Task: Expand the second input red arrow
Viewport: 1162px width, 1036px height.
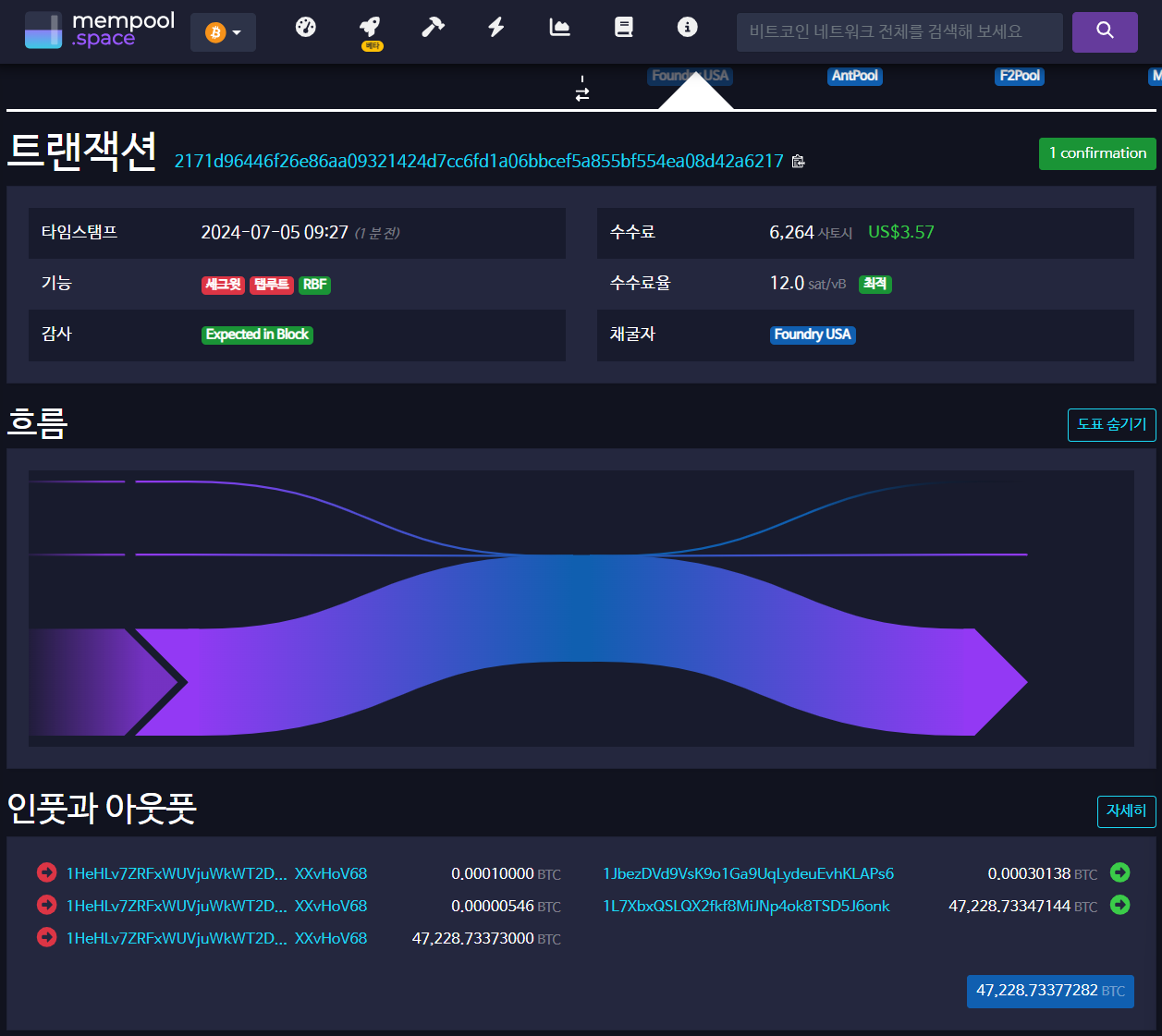Action: [46, 905]
